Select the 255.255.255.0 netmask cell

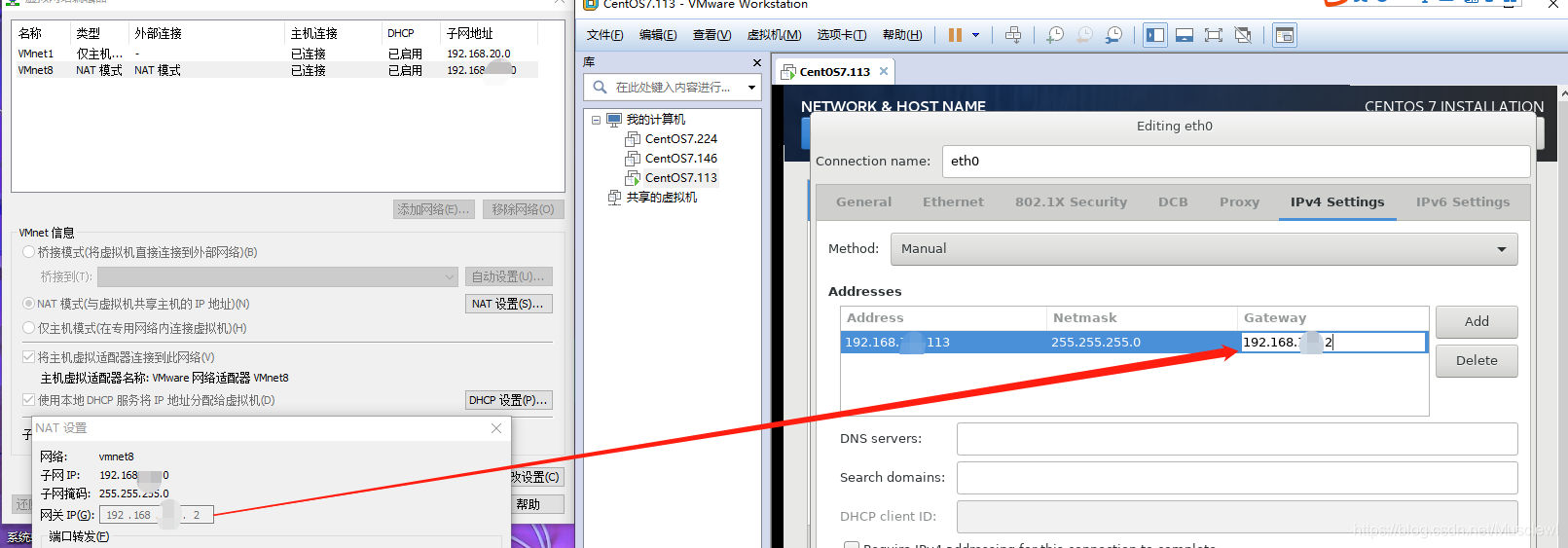click(1141, 343)
